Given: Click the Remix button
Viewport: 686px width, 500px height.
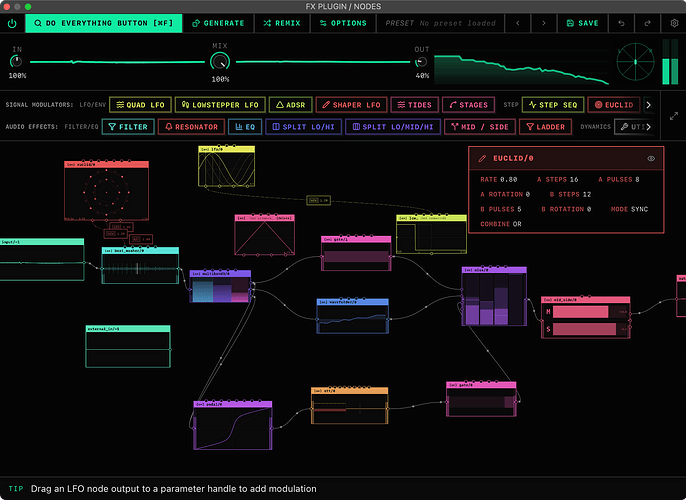Looking at the screenshot, I should pyautogui.click(x=282, y=23).
